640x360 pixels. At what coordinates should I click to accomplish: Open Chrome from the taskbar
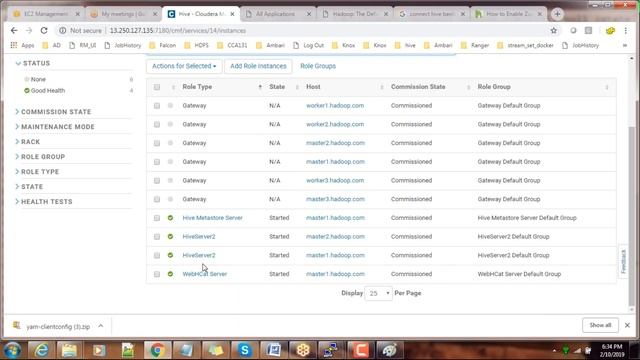point(158,350)
